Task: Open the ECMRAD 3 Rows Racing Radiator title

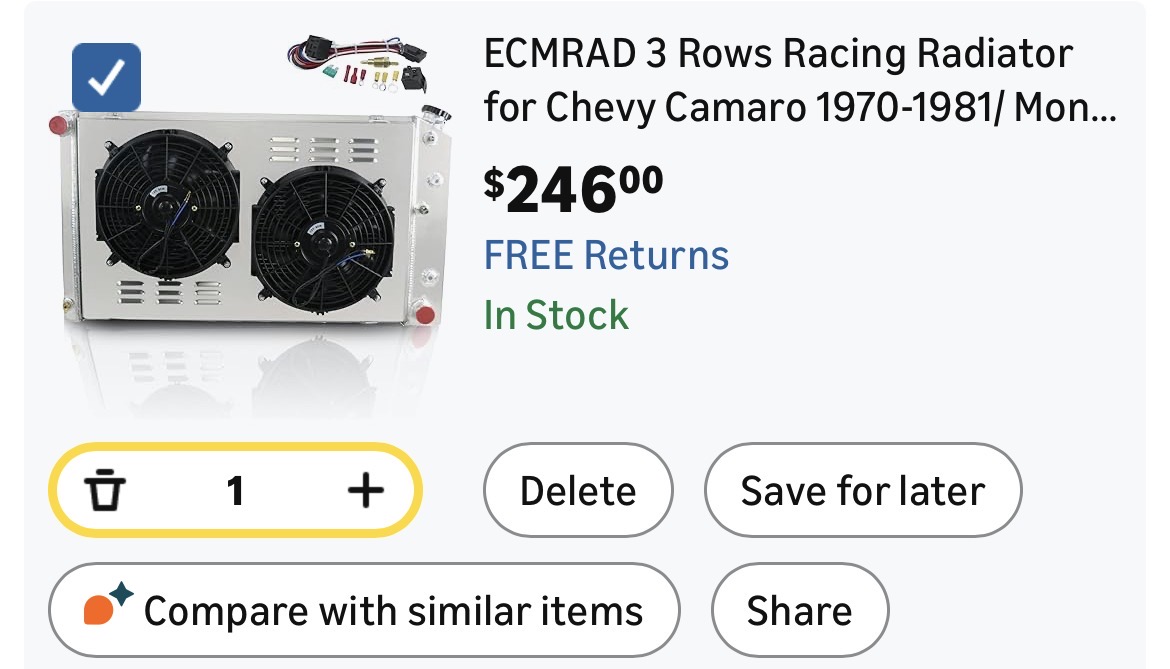Action: (x=777, y=54)
